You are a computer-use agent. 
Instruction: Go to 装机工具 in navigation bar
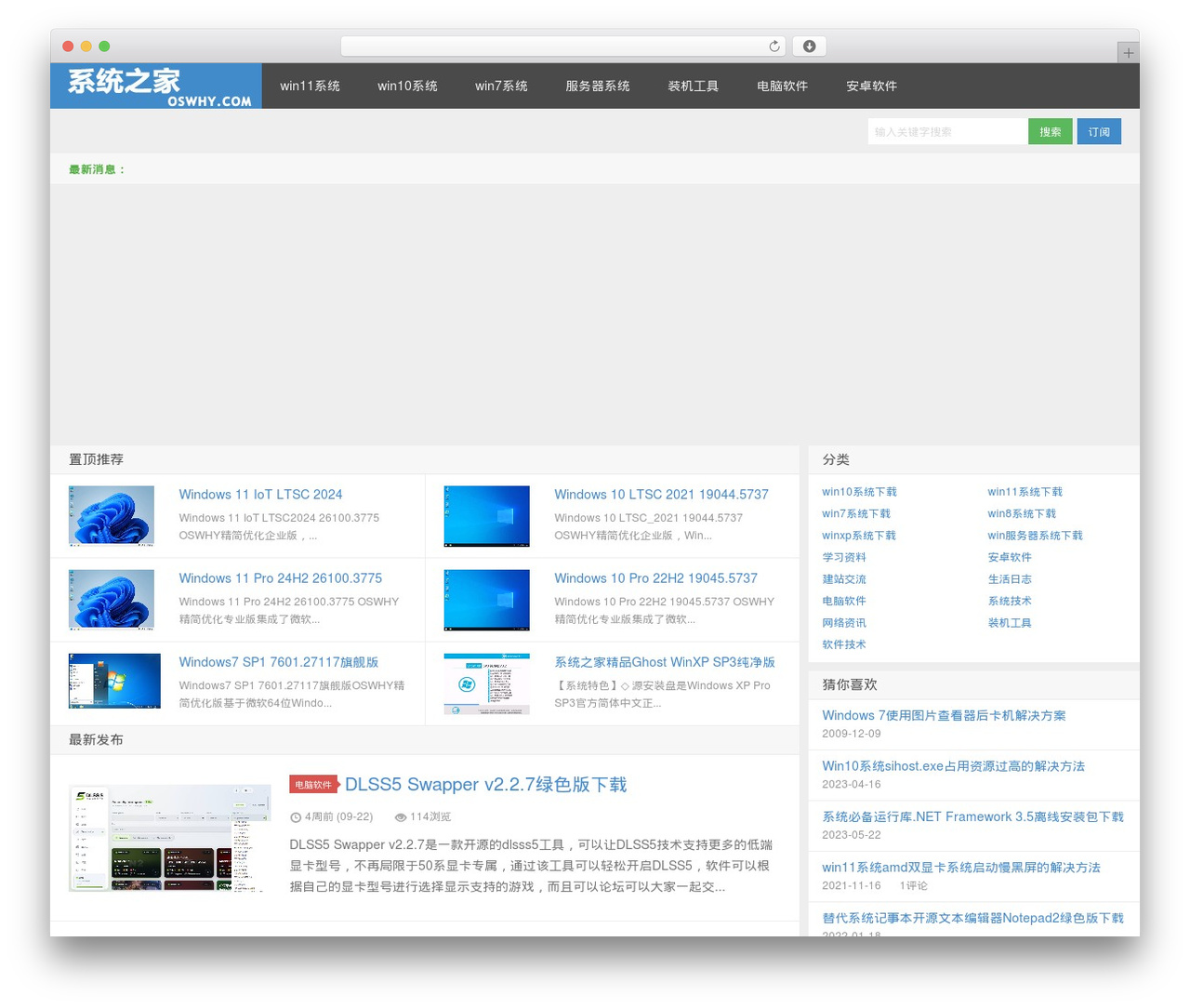point(694,86)
